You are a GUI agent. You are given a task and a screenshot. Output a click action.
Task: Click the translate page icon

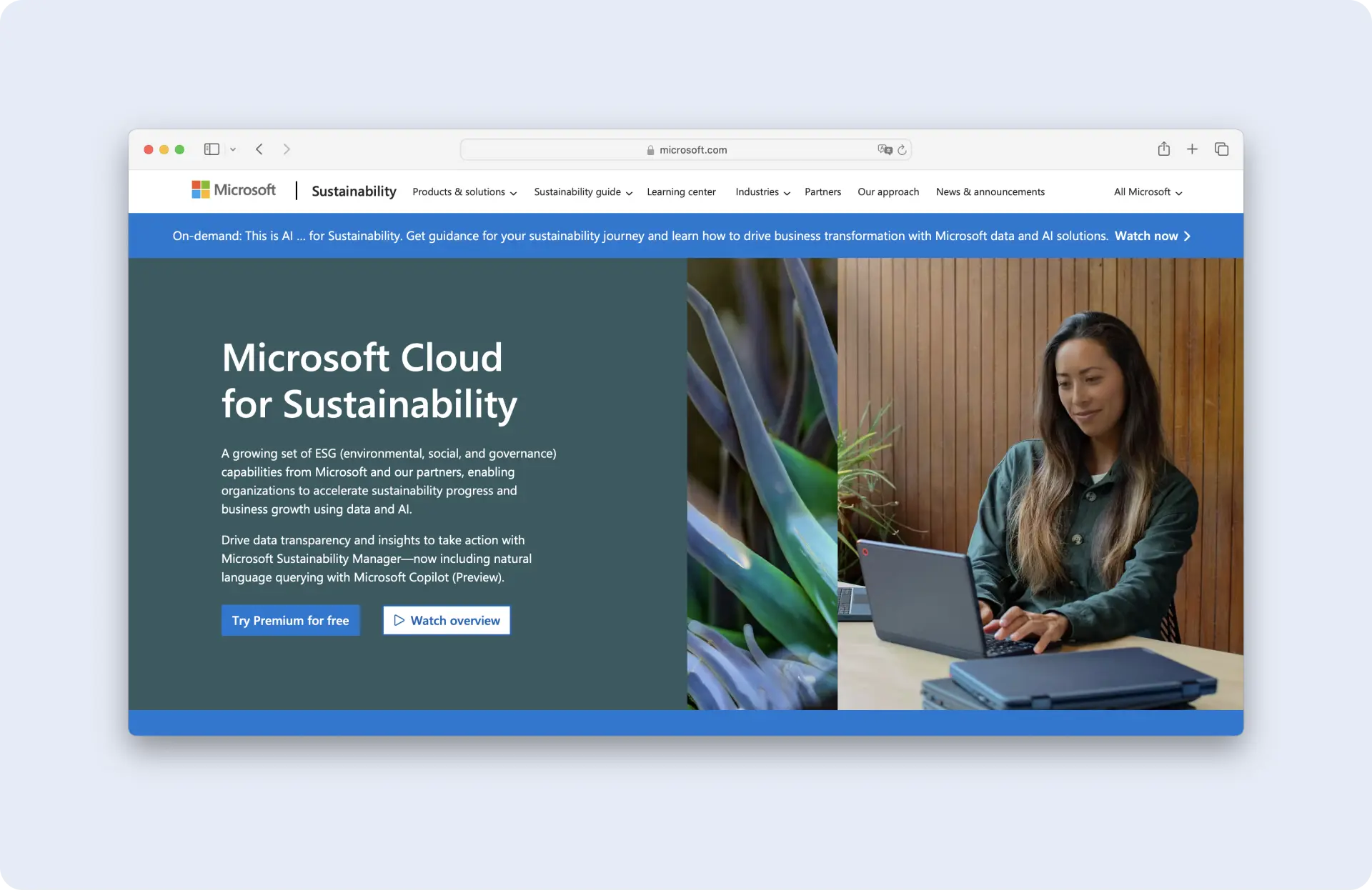(x=885, y=149)
